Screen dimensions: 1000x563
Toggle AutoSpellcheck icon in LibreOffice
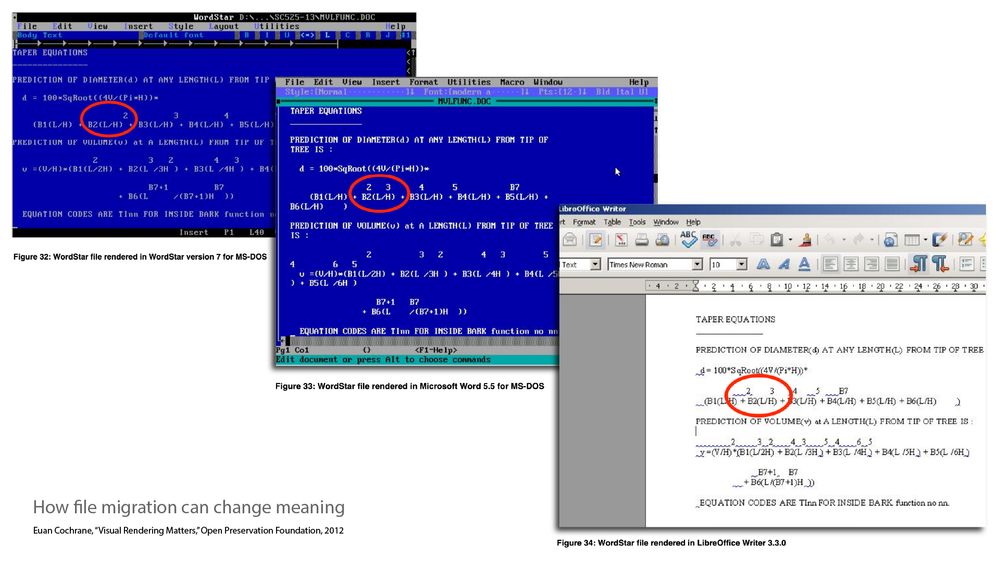tap(709, 240)
